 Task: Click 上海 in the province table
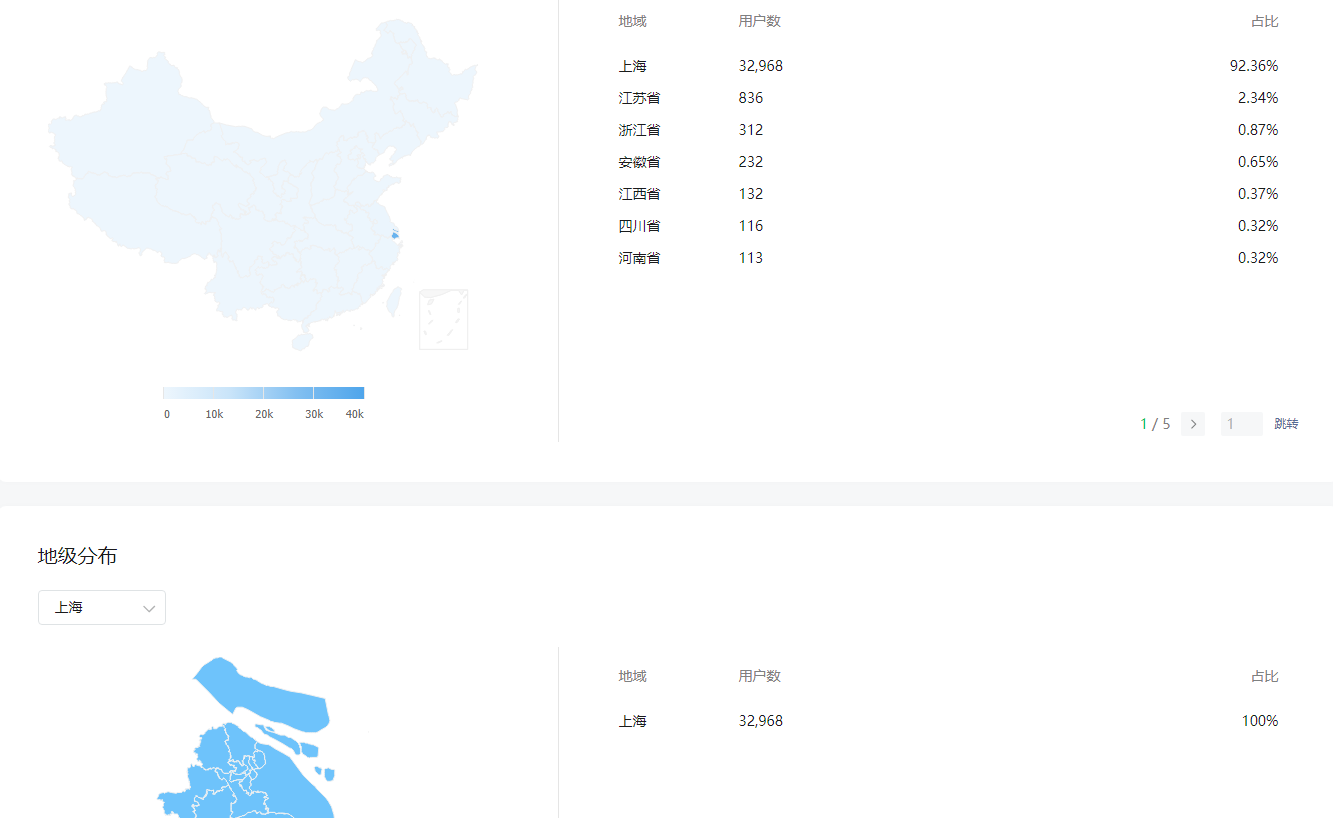pos(633,66)
